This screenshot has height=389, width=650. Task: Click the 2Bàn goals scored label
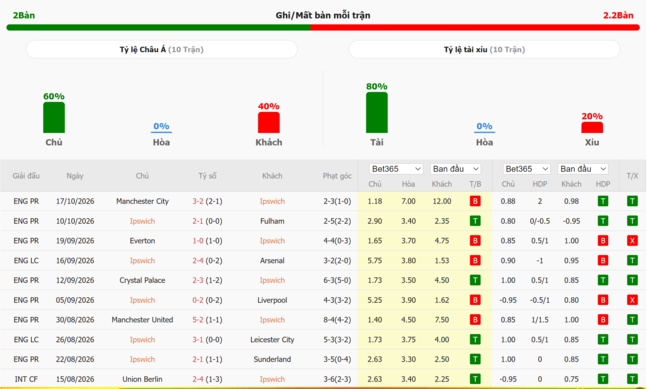pyautogui.click(x=24, y=15)
